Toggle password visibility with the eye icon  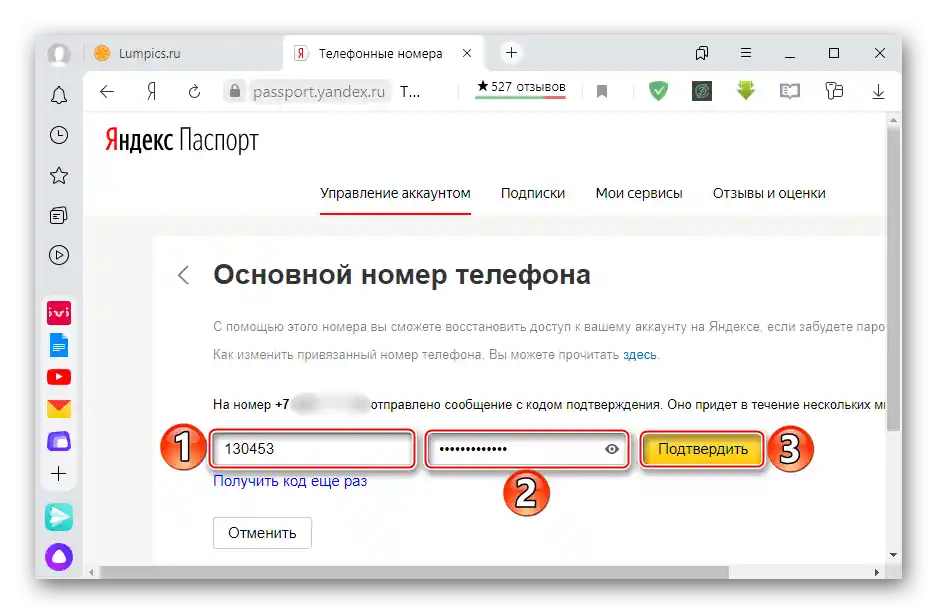coord(611,449)
